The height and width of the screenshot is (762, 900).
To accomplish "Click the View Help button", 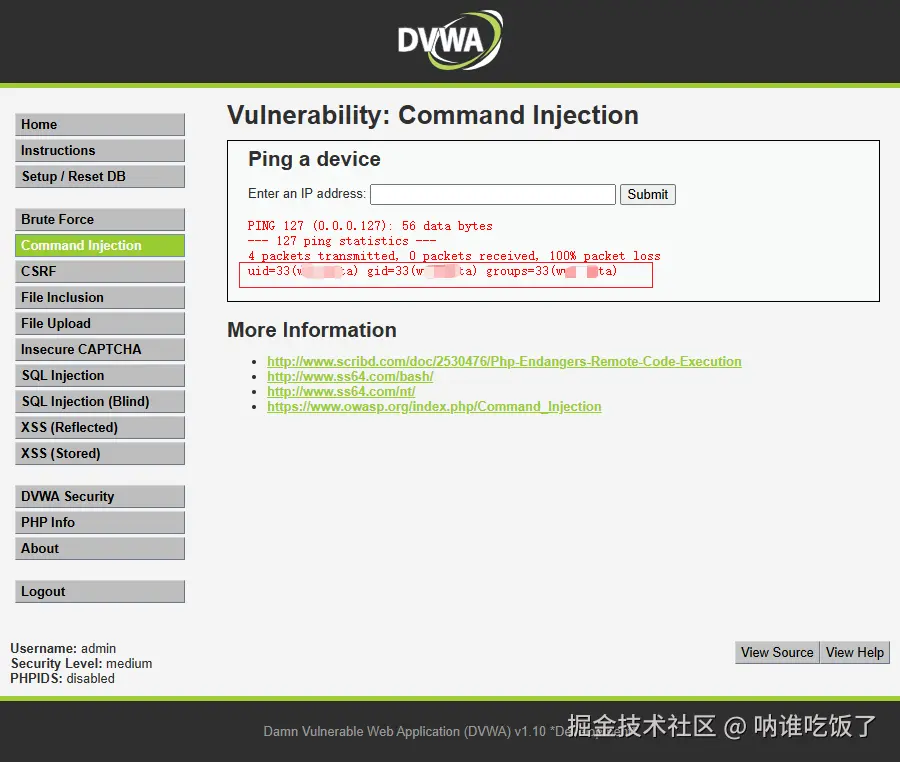I will 855,652.
